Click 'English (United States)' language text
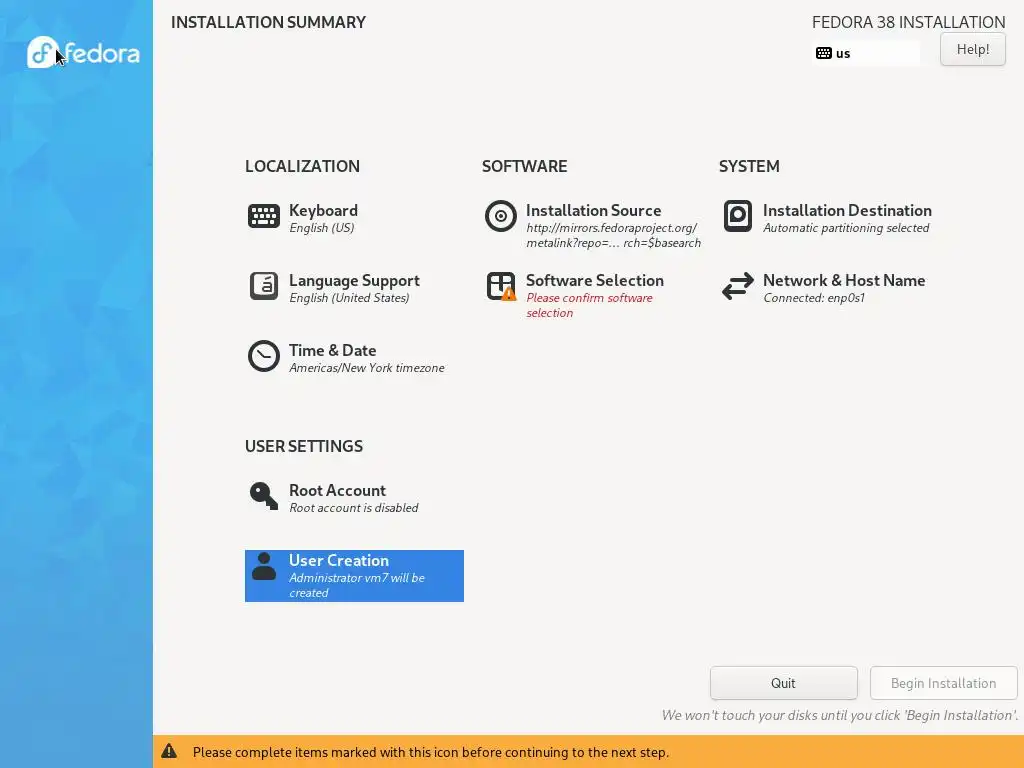Image resolution: width=1024 pixels, height=768 pixels. click(x=349, y=298)
